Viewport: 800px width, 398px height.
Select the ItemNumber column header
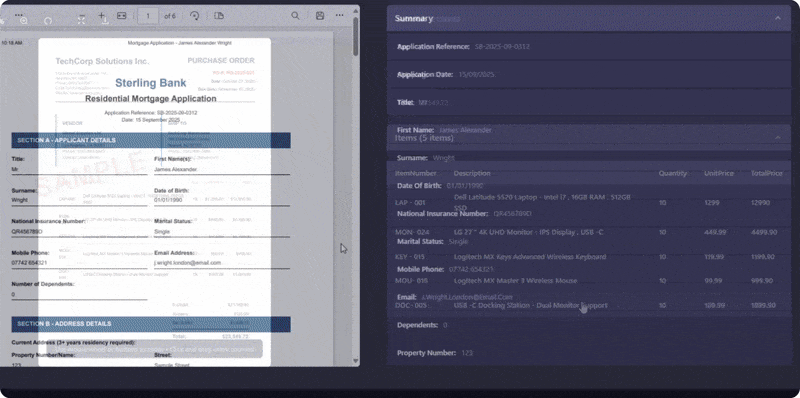tap(415, 173)
